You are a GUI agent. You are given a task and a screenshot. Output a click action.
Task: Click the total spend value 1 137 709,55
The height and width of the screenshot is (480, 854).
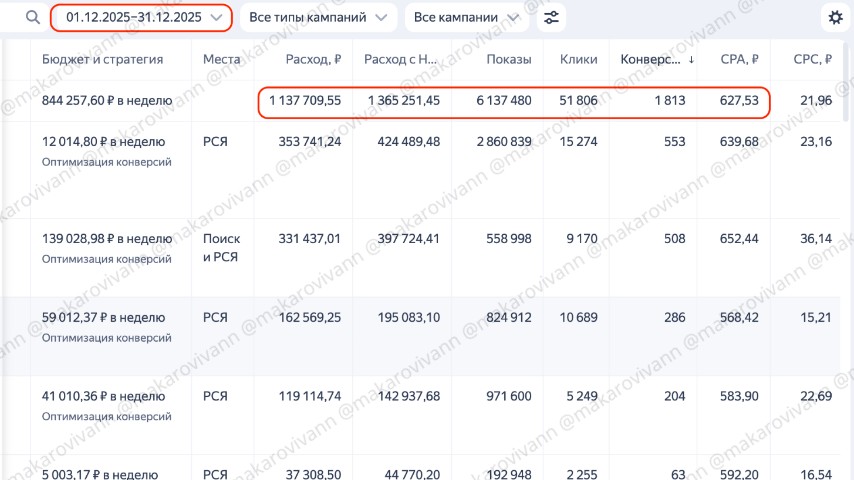point(305,101)
